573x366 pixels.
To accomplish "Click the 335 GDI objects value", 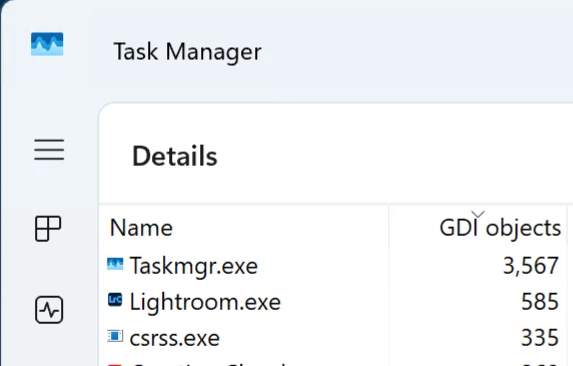I will coord(540,338).
